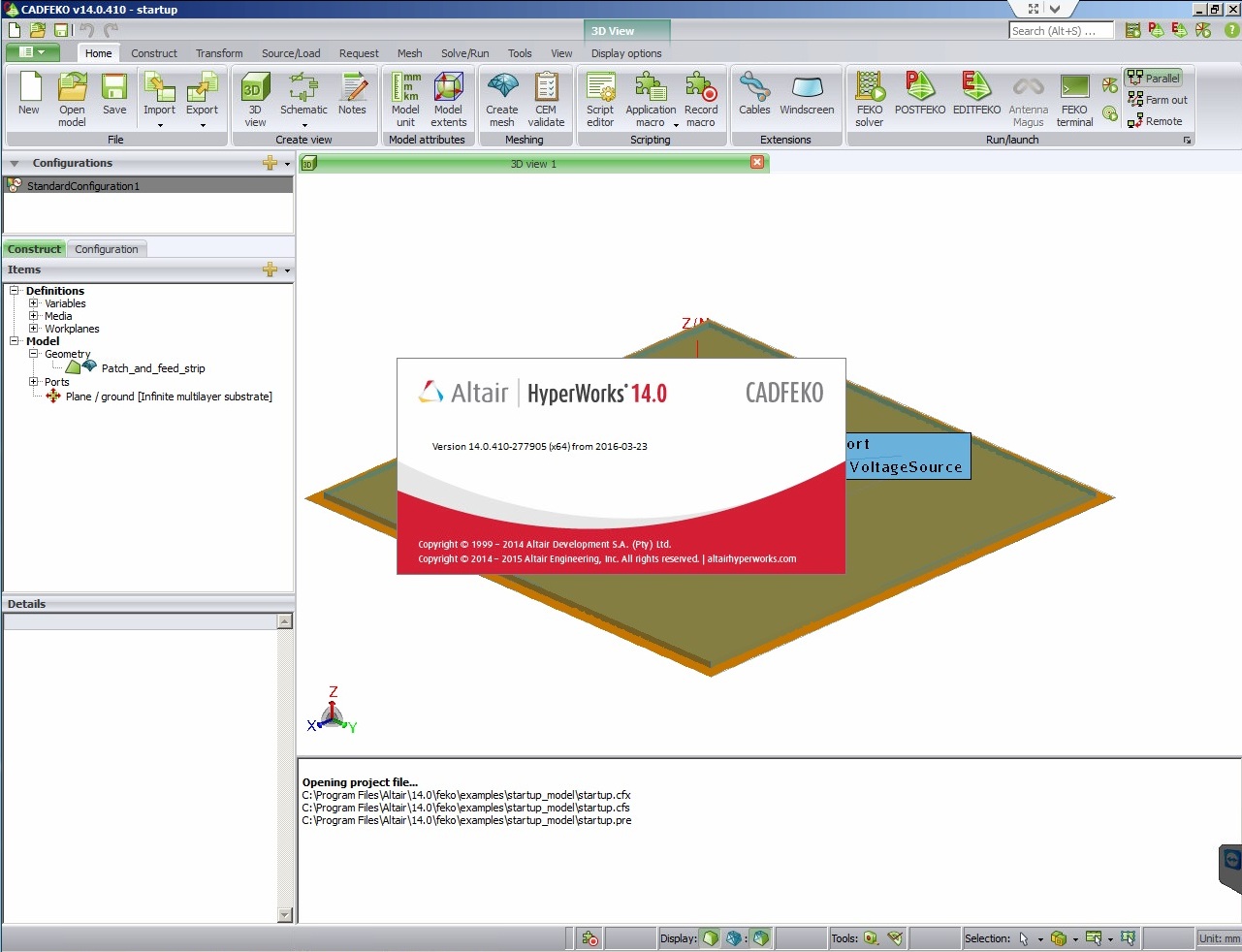1242x952 pixels.
Task: Click the record icon in the status bar
Action: click(x=589, y=937)
